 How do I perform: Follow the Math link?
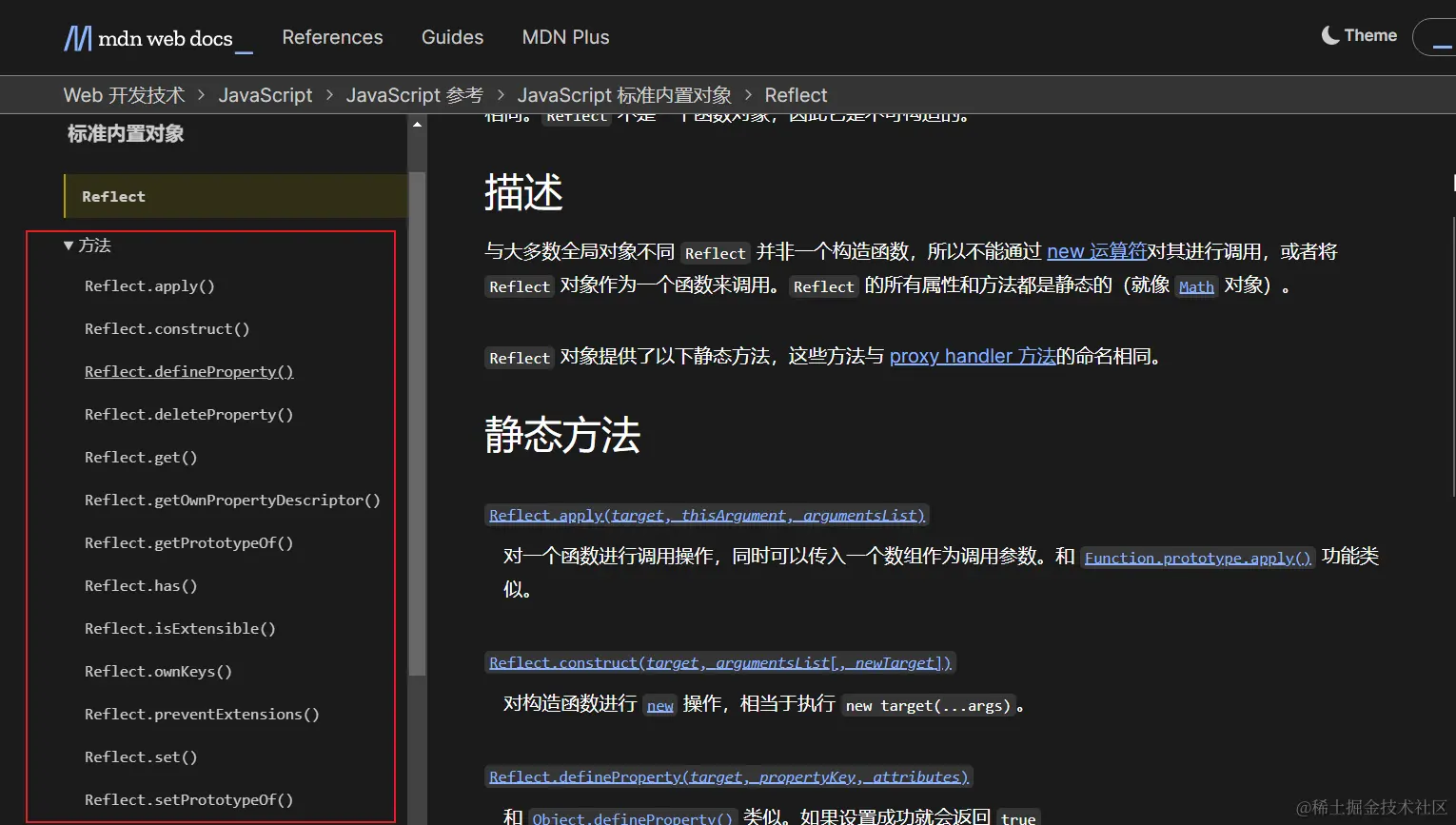(1196, 286)
